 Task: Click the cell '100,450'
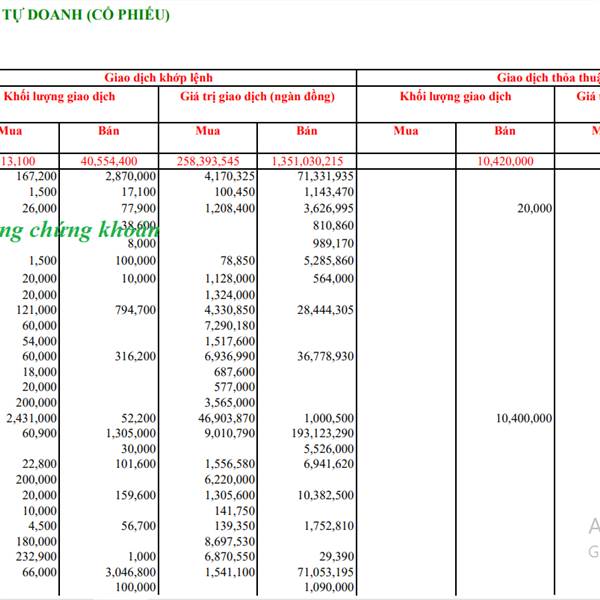pos(235,192)
